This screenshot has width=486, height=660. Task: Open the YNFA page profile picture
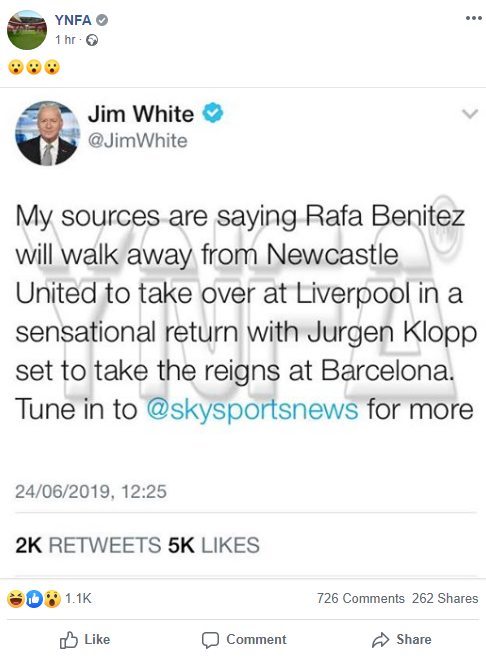tap(27, 30)
